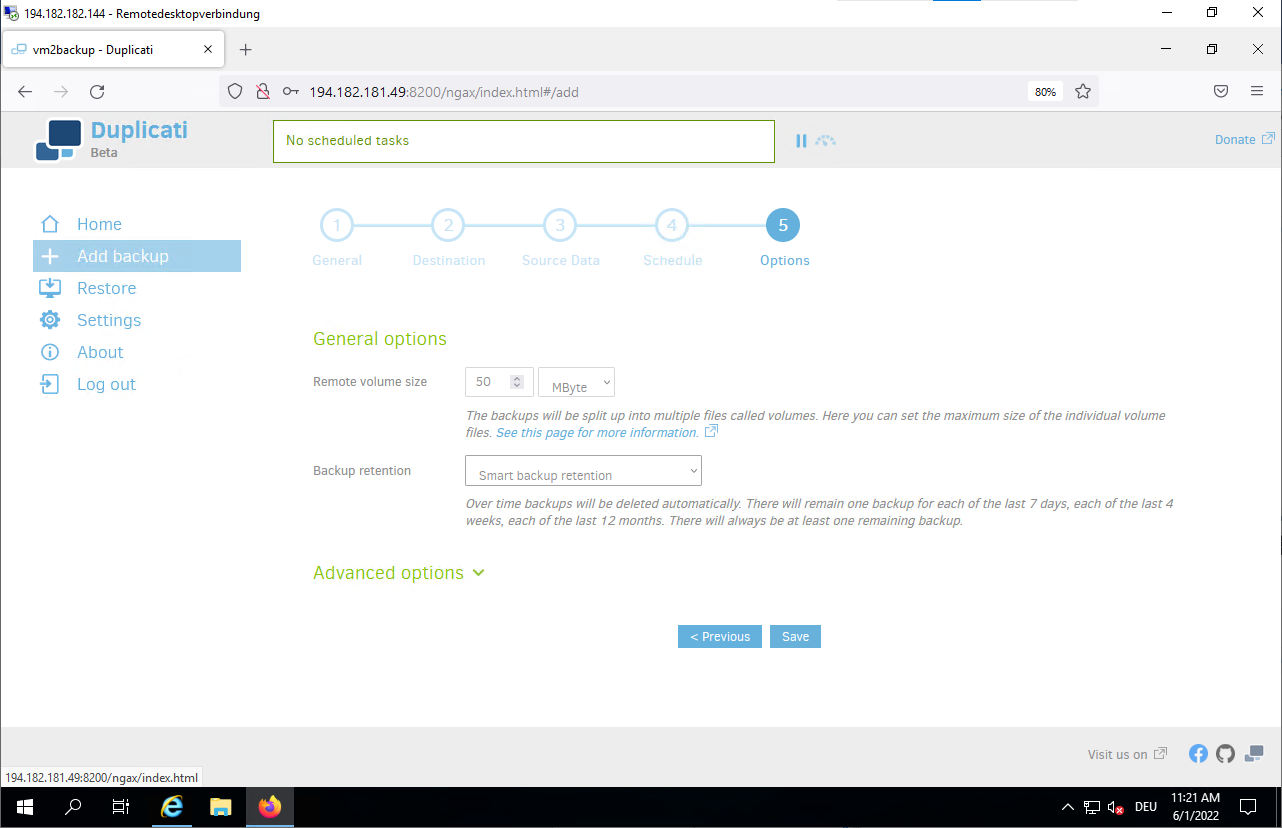Viewport: 1282px width, 828px height.
Task: Go to wizard step 1 General
Action: (x=337, y=226)
